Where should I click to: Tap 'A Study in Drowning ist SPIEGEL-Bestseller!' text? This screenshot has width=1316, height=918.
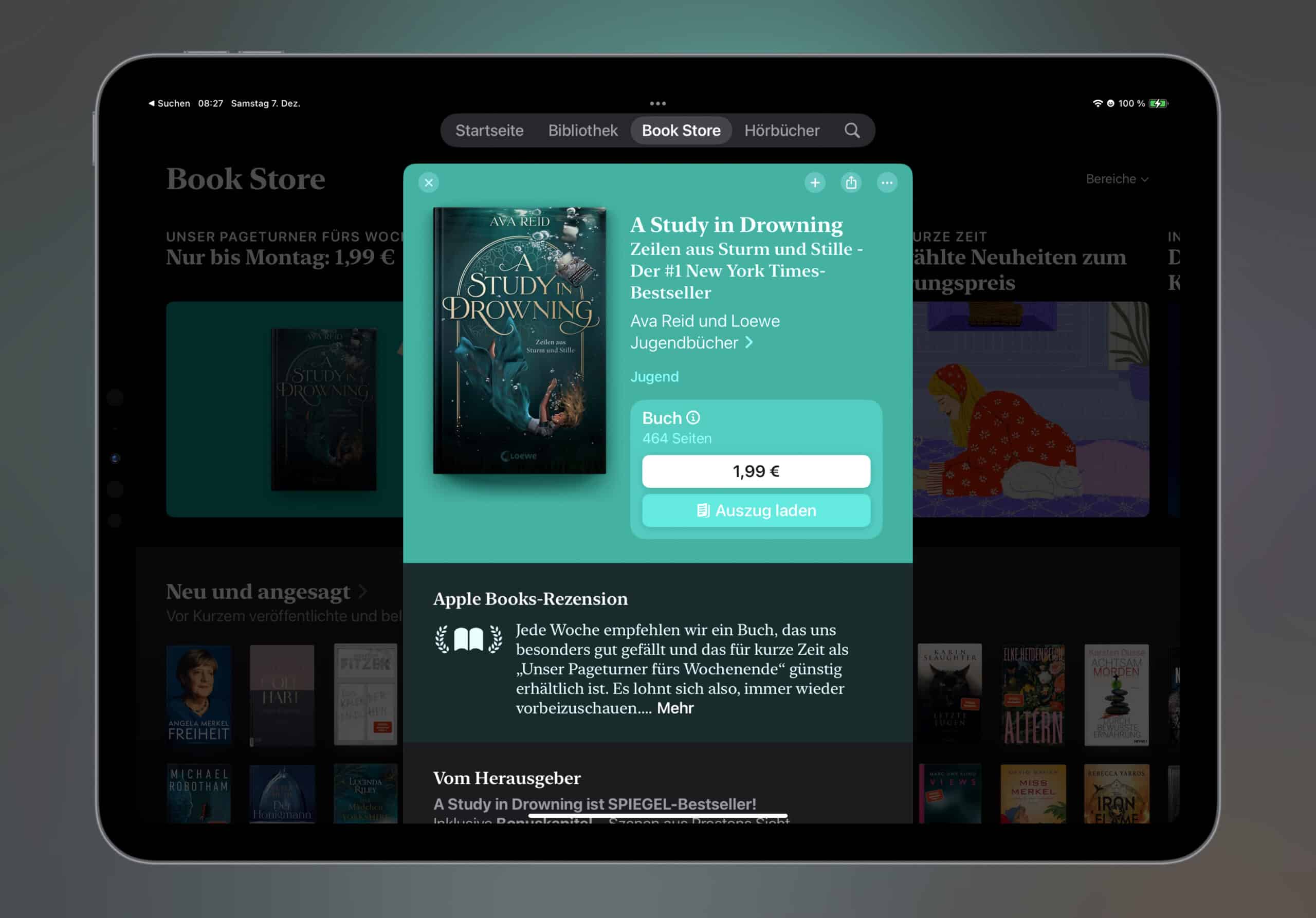click(595, 804)
